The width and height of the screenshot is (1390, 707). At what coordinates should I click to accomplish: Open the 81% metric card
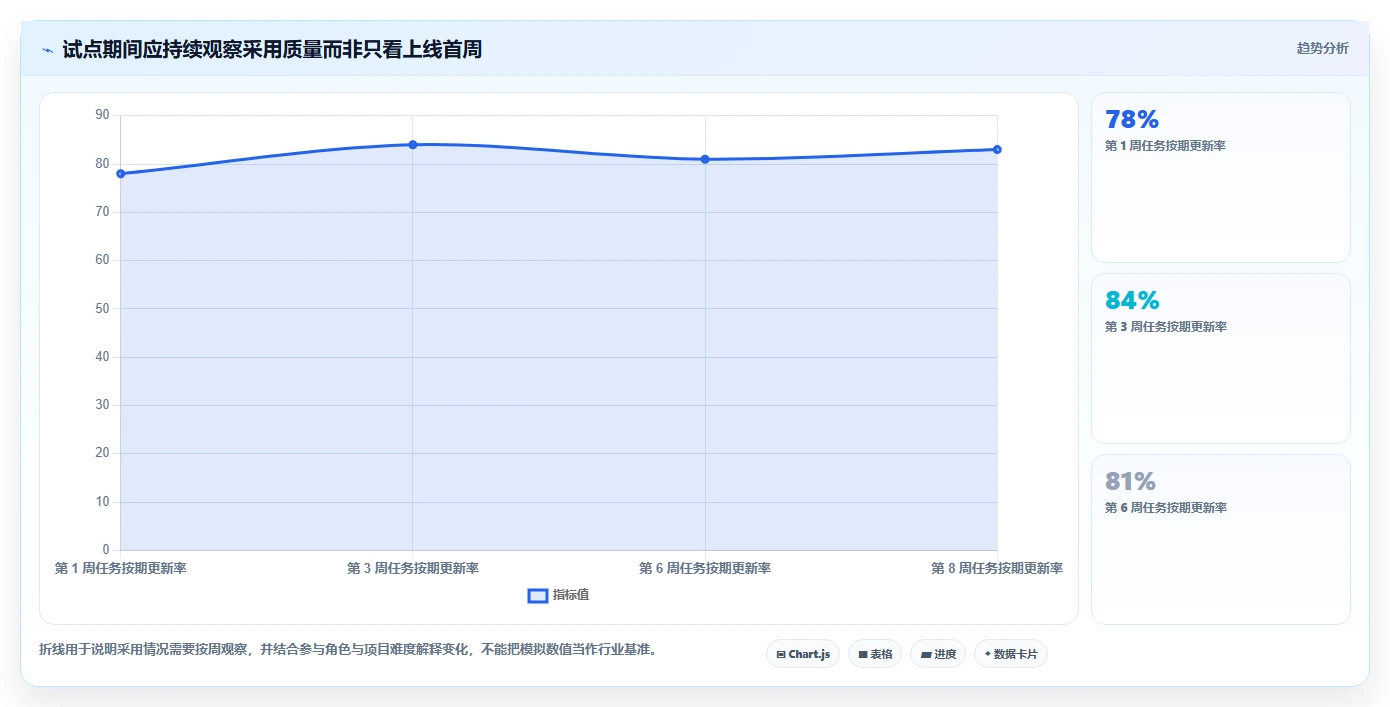coord(1221,539)
